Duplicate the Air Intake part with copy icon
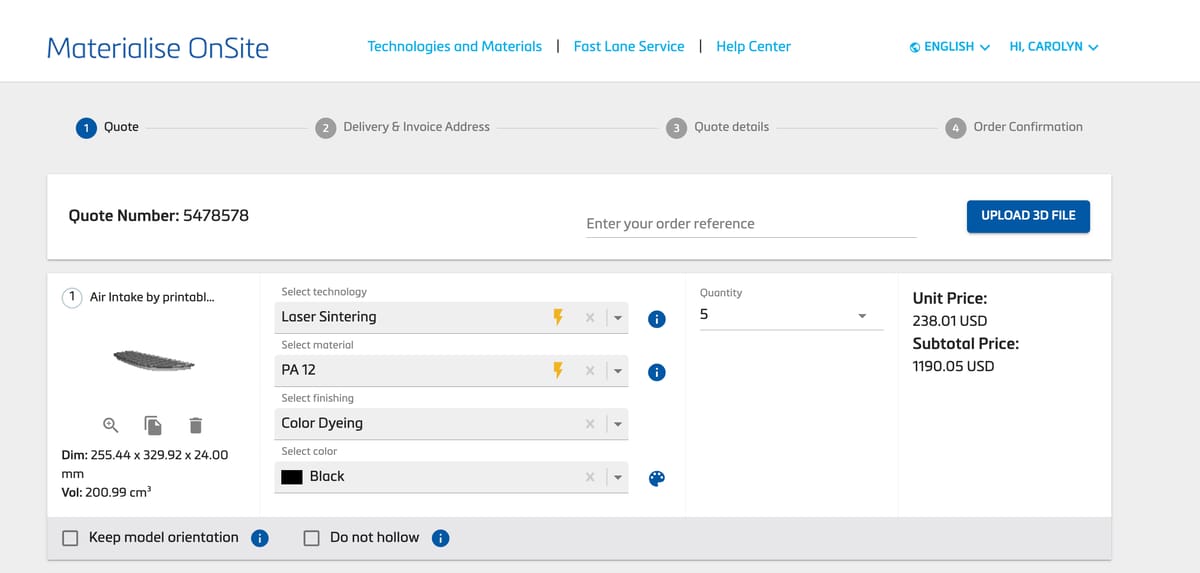Screen dimensions: 1200x573 (x=153, y=425)
